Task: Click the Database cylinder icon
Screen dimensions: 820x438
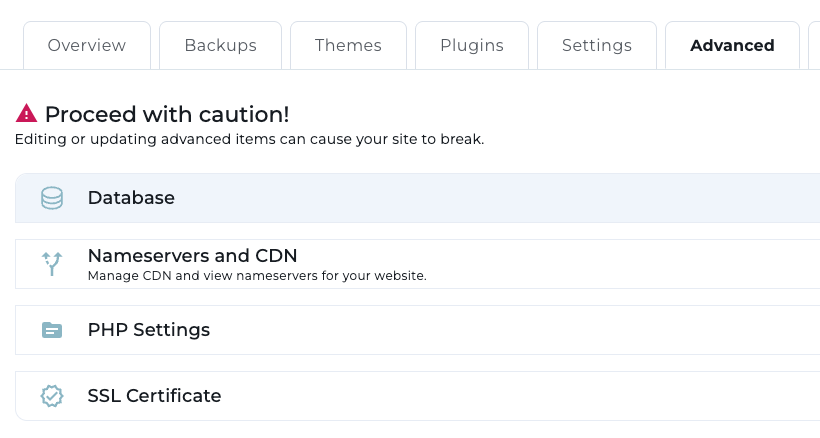Action: tap(52, 198)
